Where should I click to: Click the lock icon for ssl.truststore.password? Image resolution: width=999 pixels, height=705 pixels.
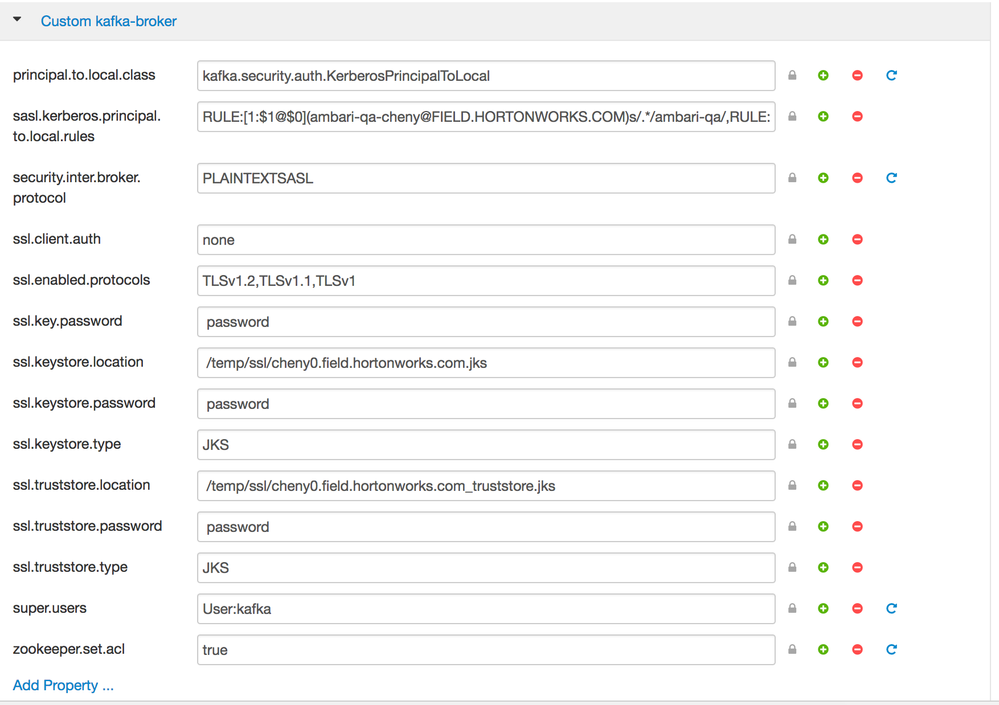(792, 527)
